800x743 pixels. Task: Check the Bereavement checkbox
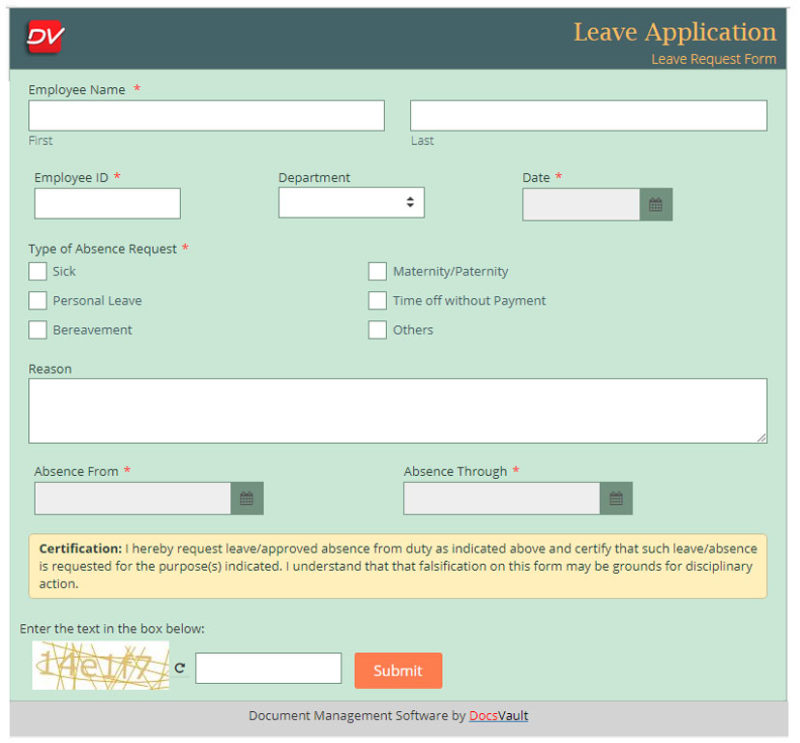37,330
